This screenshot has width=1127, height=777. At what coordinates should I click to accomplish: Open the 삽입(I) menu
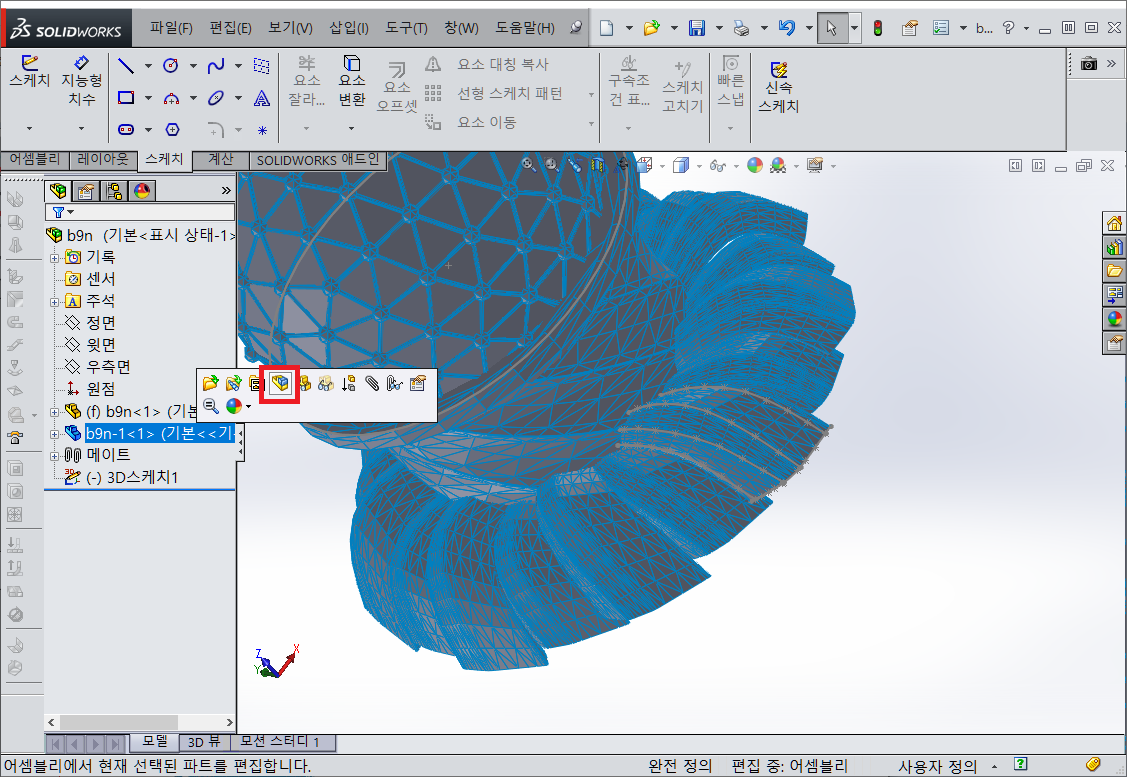click(x=349, y=28)
